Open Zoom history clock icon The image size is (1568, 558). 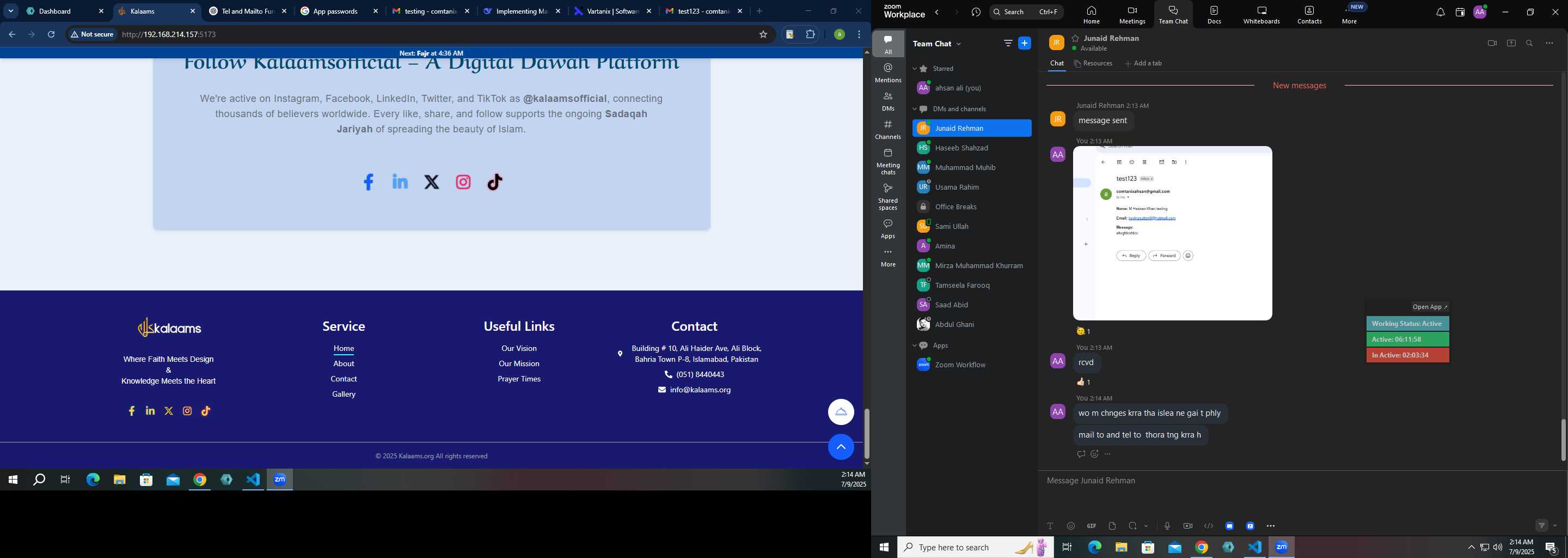point(976,12)
